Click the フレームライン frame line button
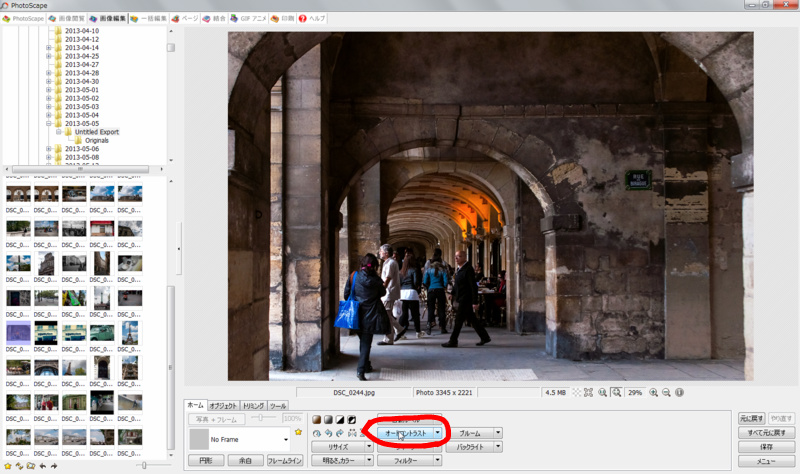This screenshot has height=474, width=800. point(285,460)
